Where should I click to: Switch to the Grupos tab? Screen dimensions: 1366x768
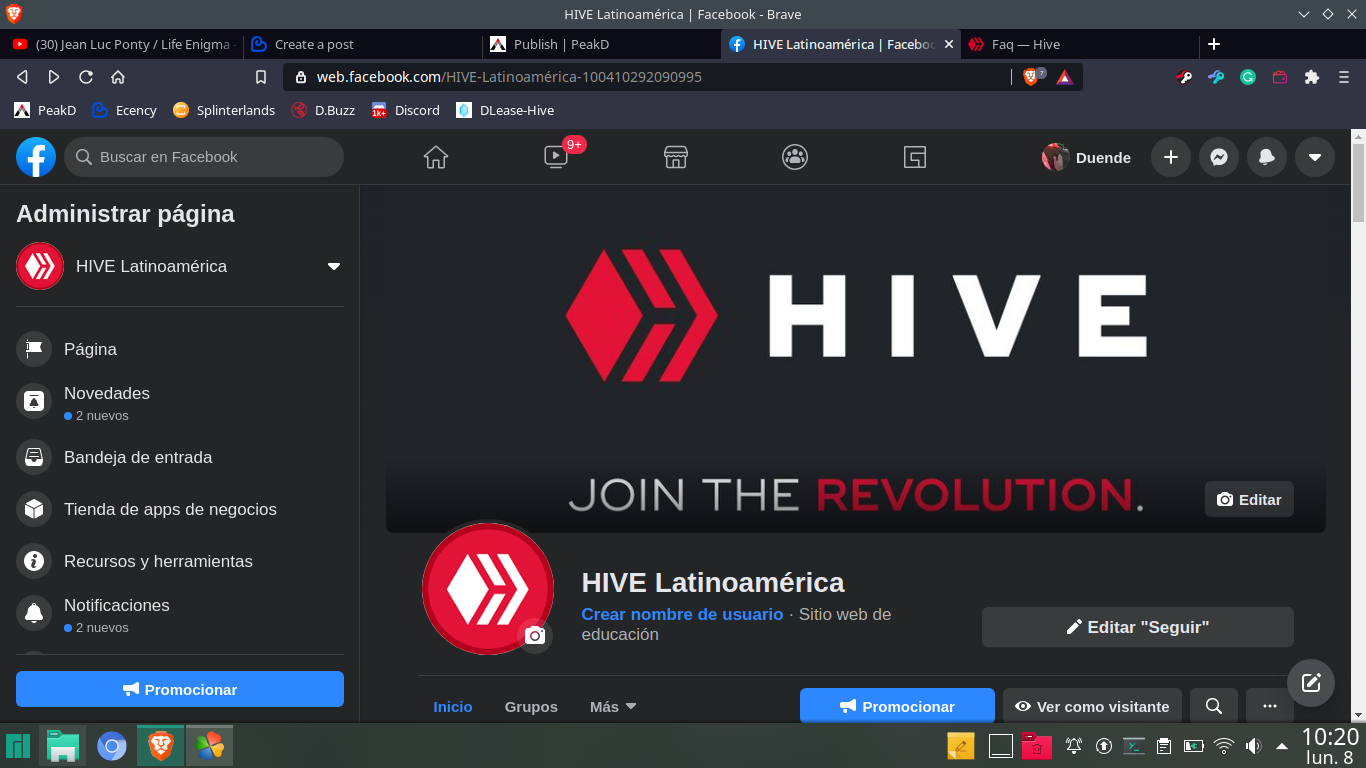tap(531, 706)
